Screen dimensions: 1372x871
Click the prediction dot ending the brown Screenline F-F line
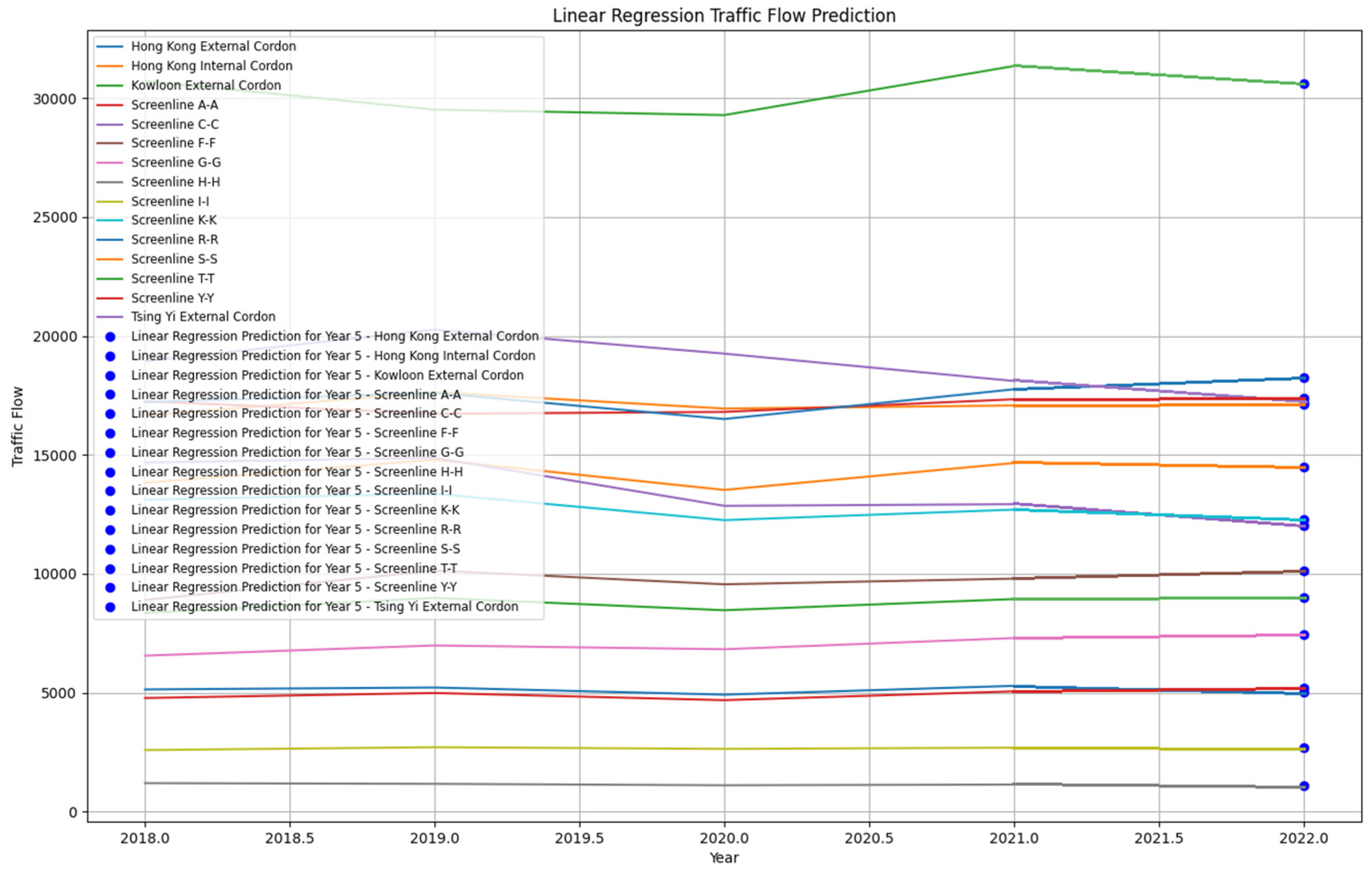(1304, 571)
